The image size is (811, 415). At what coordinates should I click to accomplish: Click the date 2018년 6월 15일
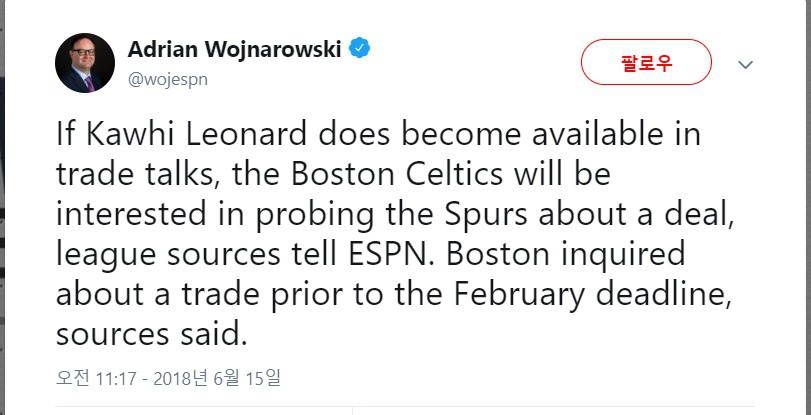[x=217, y=379]
